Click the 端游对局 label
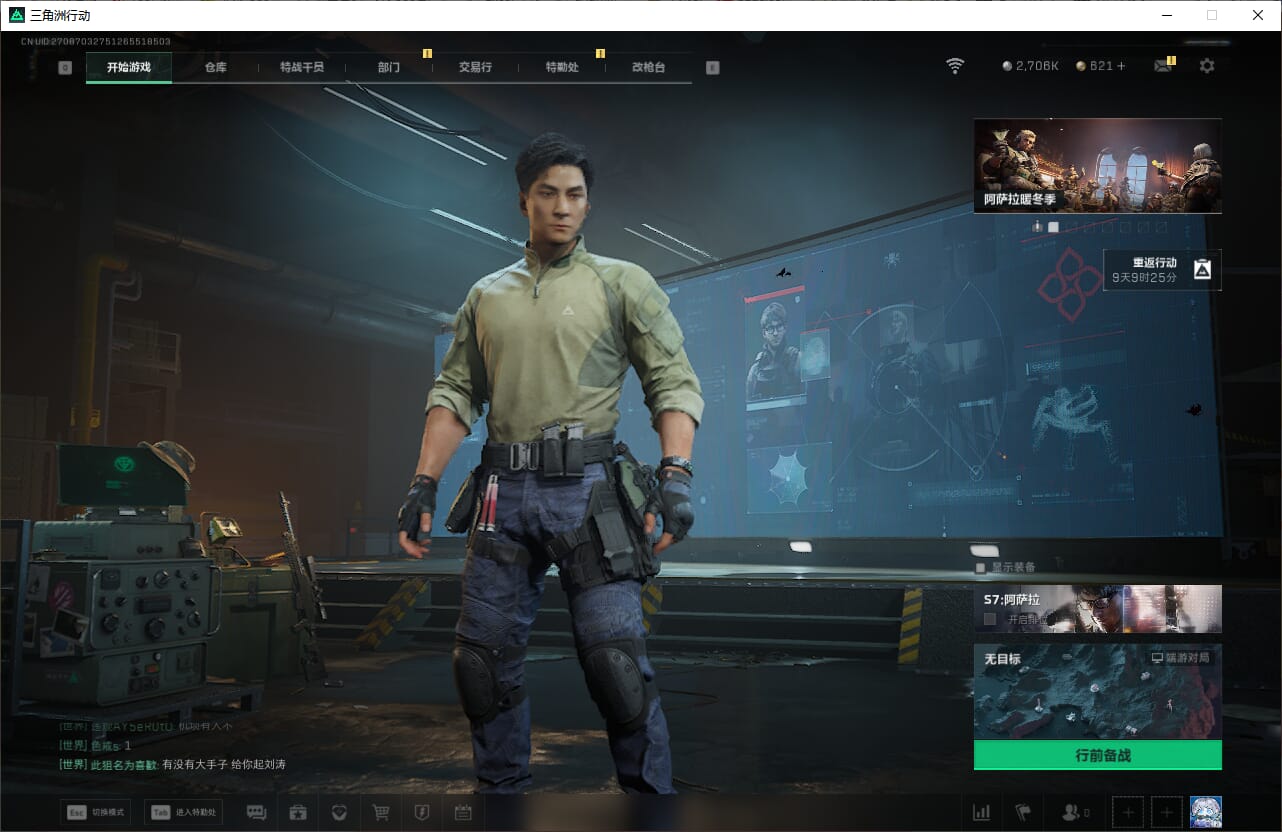 (x=1188, y=659)
